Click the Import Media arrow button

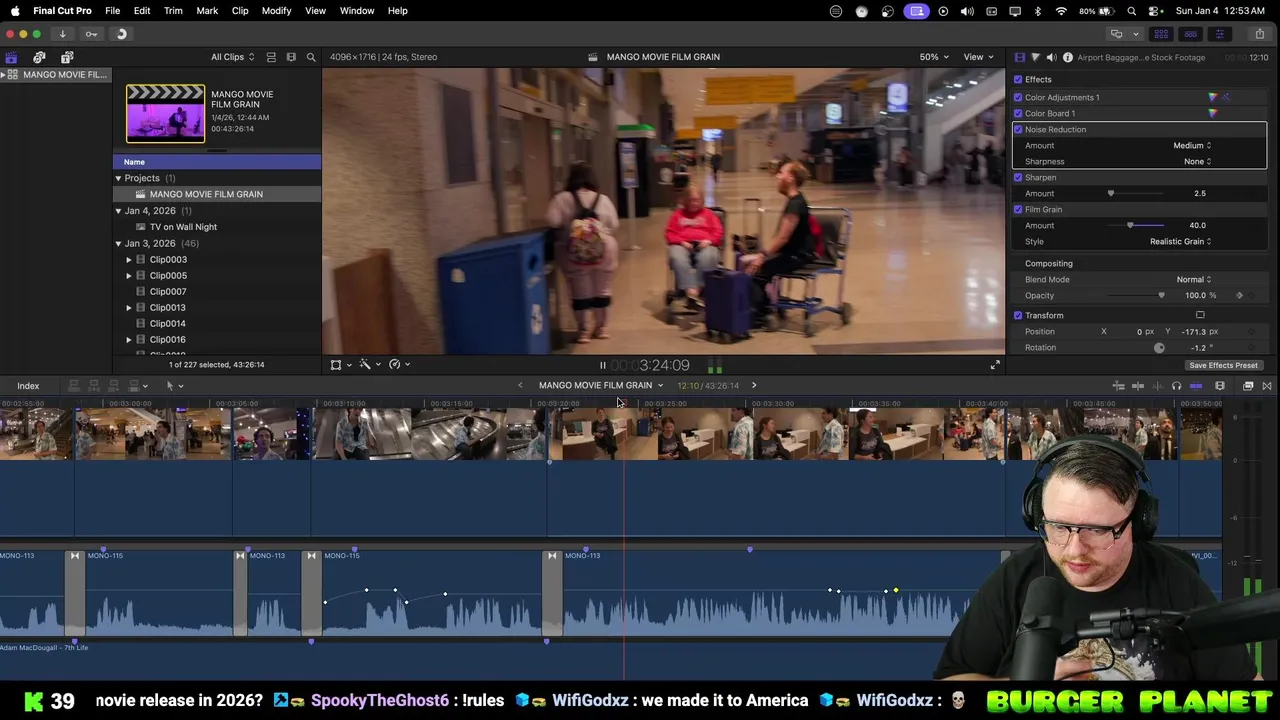(62, 34)
